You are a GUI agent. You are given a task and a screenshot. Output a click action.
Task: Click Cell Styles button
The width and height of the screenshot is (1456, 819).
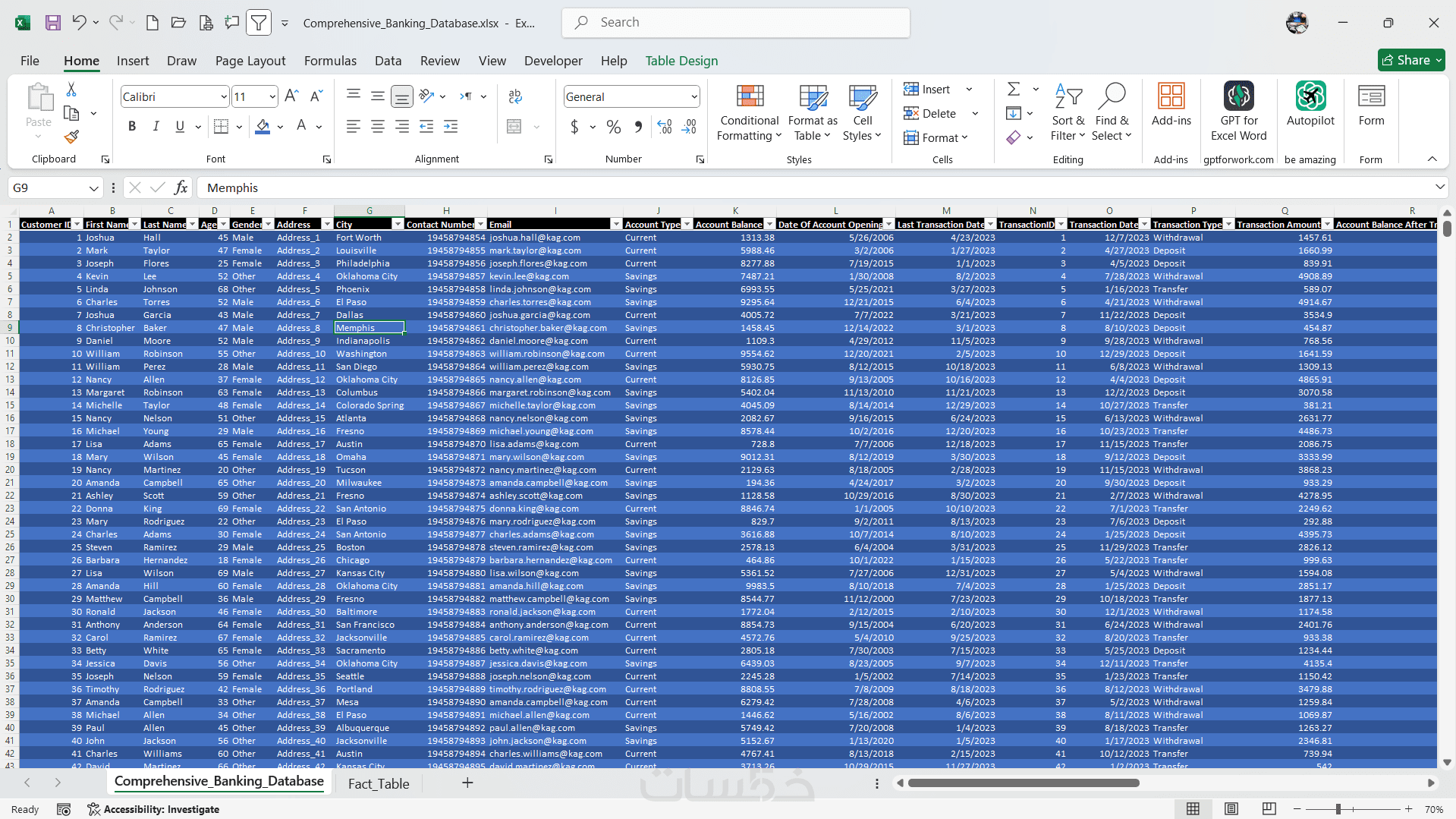pos(863,112)
